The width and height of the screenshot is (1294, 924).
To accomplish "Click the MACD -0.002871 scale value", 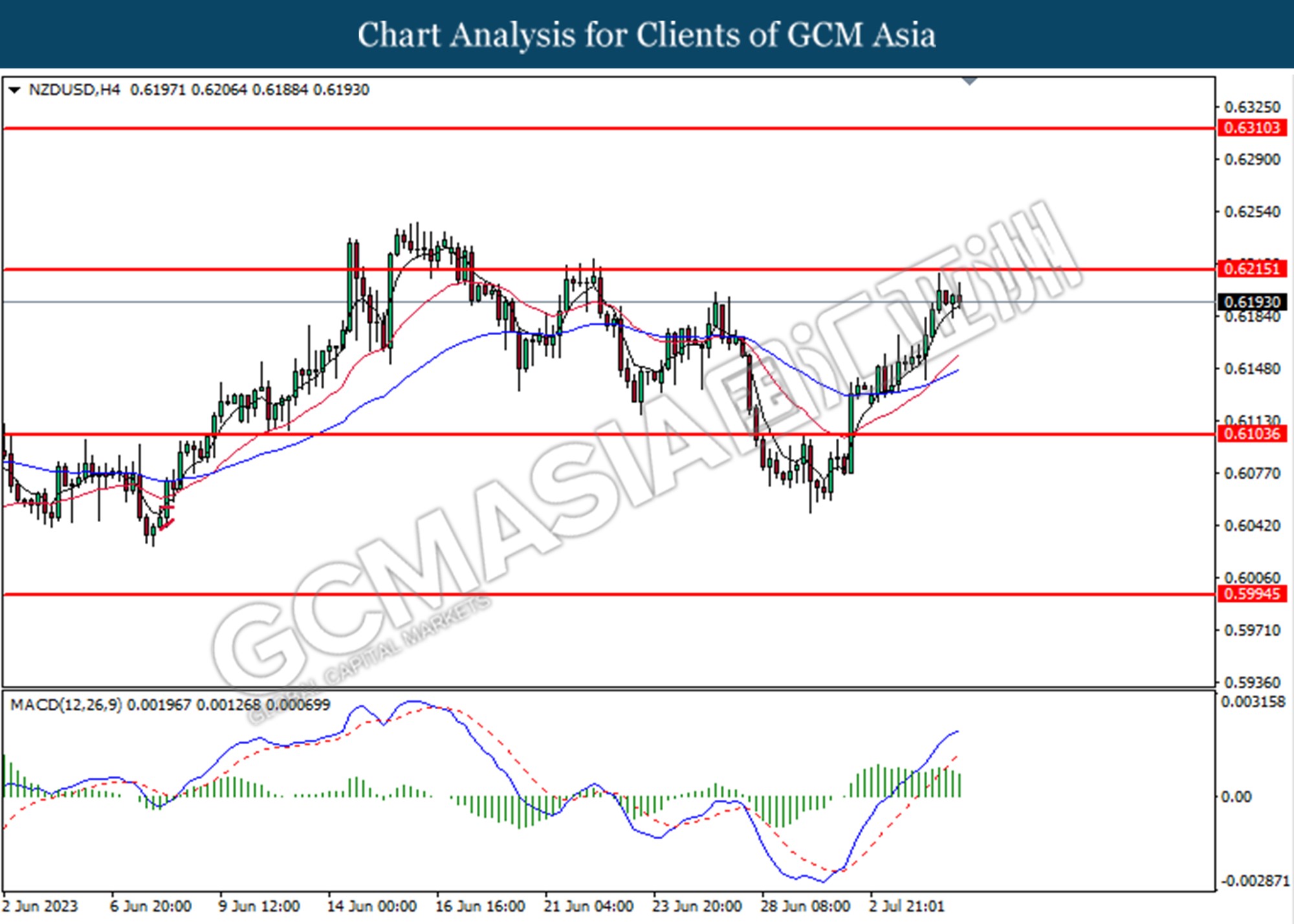I will [x=1255, y=881].
